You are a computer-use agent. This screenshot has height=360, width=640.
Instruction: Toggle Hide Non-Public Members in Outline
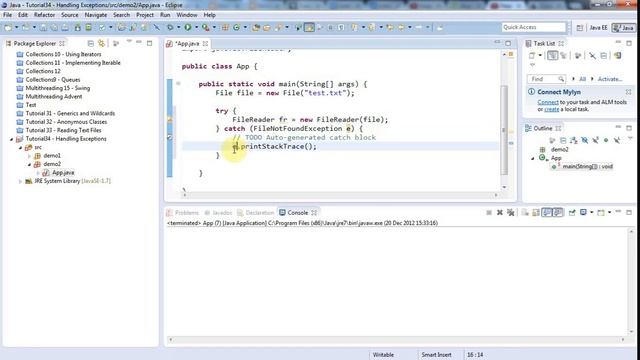coord(606,140)
